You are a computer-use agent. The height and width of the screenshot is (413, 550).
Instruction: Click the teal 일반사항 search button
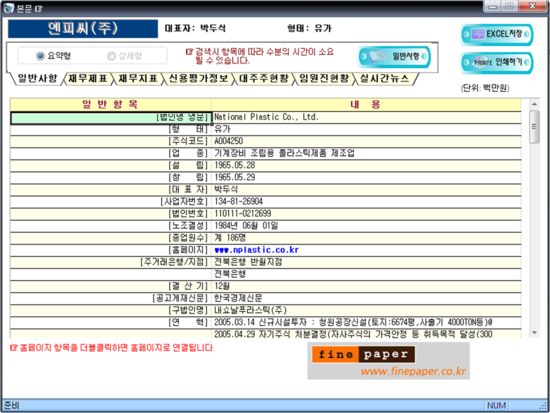click(395, 56)
